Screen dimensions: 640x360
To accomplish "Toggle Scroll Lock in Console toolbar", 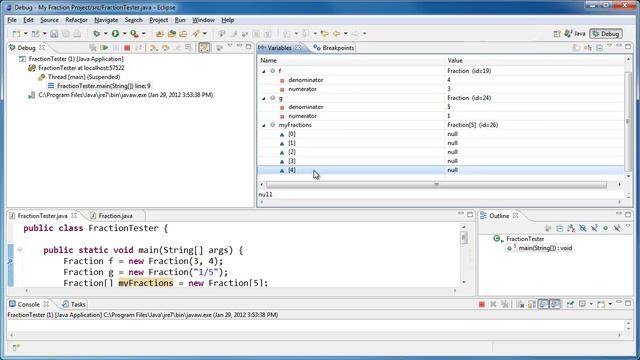I will click(x=531, y=304).
